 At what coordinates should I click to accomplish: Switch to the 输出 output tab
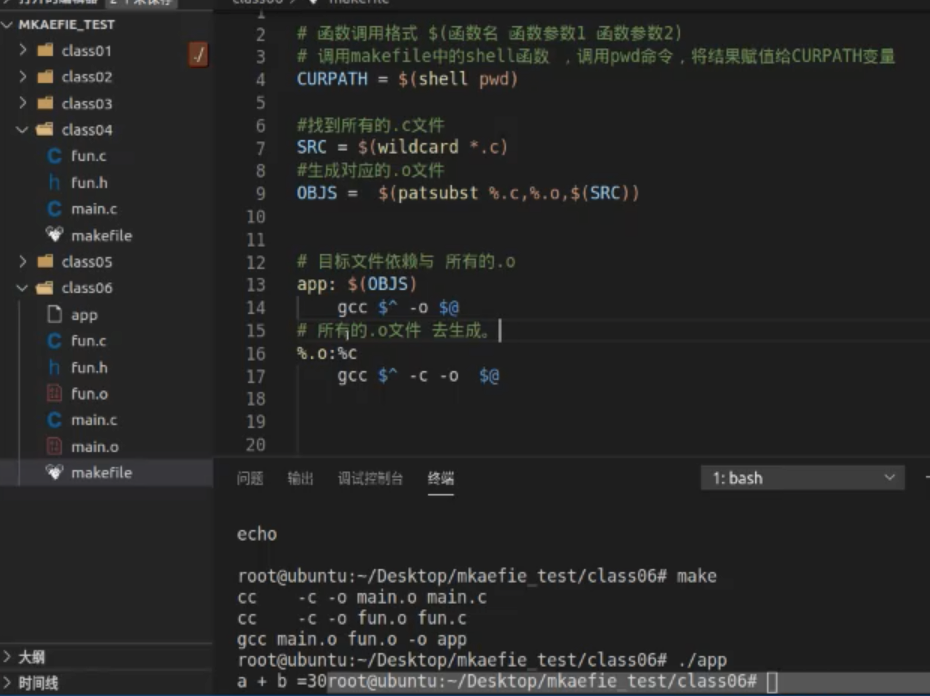click(x=300, y=478)
